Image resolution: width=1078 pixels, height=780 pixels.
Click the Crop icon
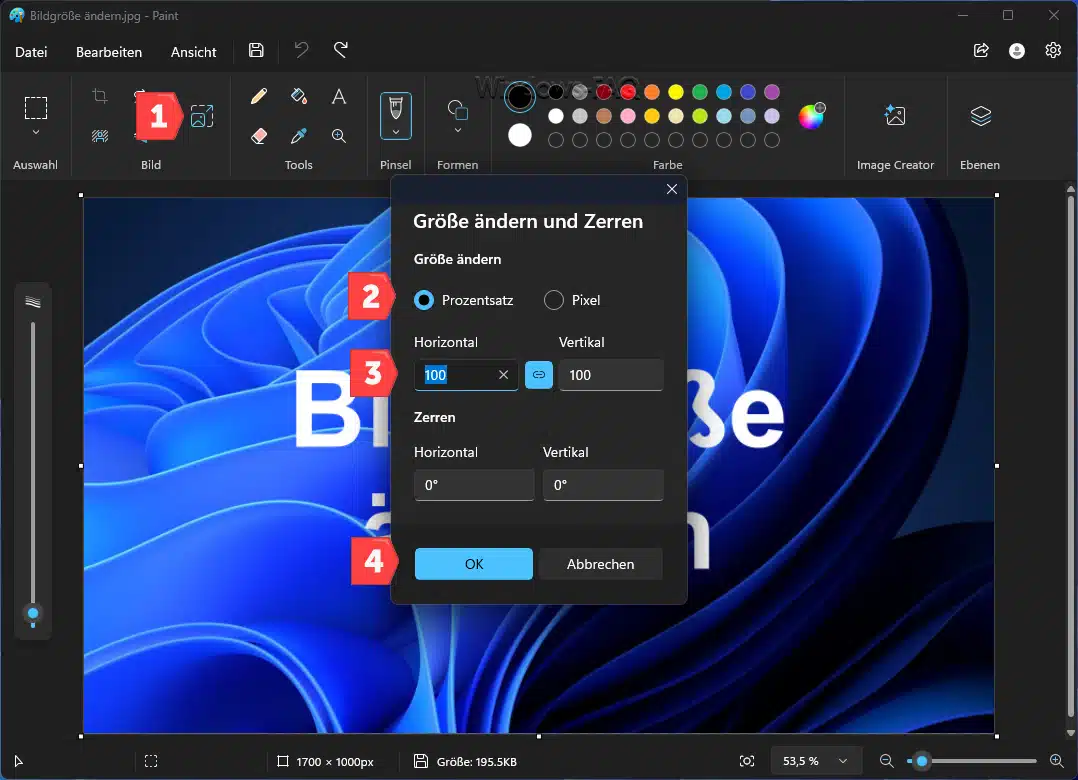click(100, 96)
